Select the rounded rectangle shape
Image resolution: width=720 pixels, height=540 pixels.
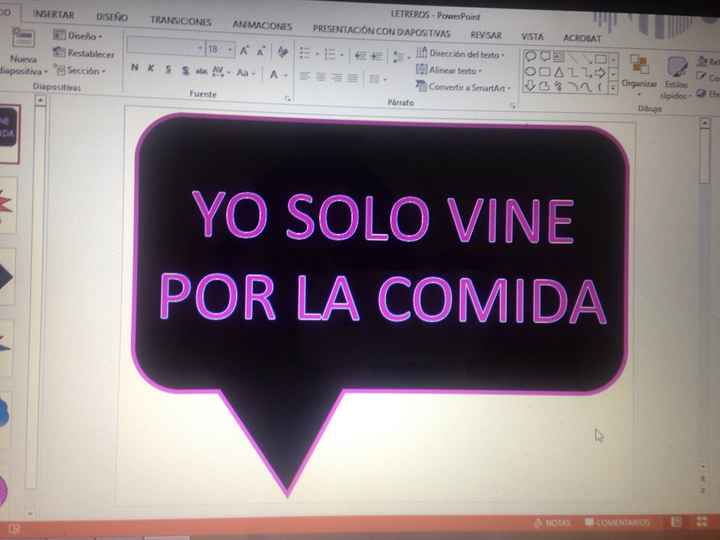(545, 72)
